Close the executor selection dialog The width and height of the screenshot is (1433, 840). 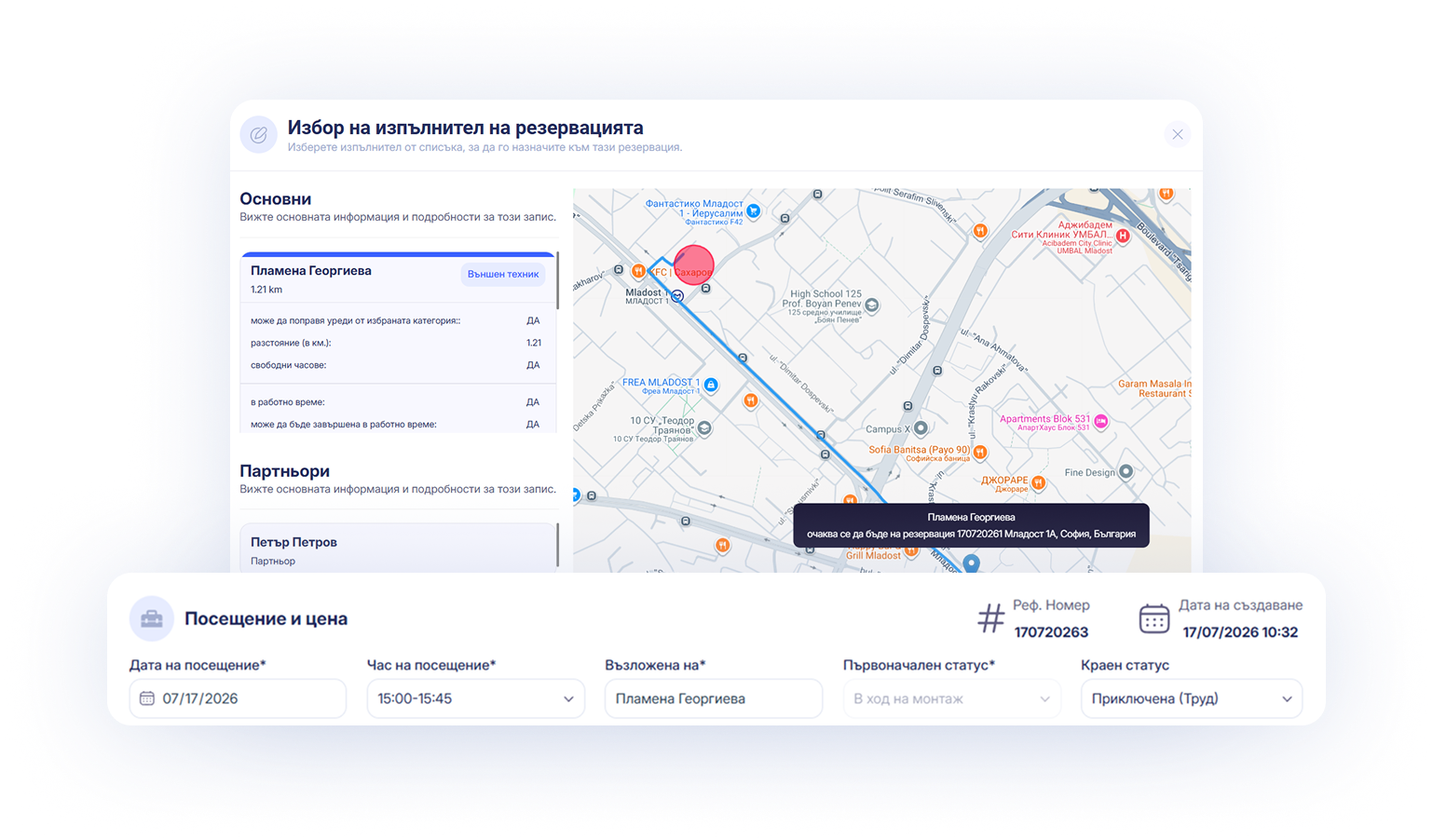(1178, 135)
